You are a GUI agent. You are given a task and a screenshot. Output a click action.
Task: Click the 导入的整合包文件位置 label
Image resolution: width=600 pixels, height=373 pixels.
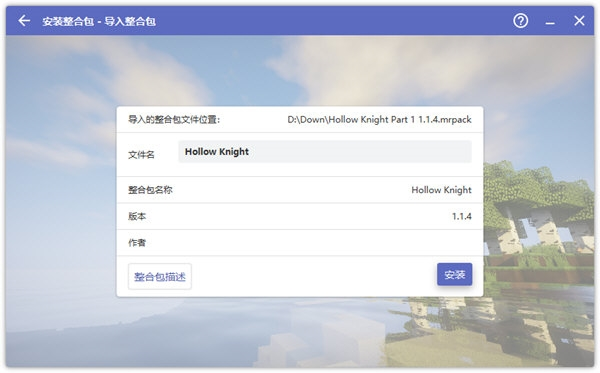click(x=174, y=120)
